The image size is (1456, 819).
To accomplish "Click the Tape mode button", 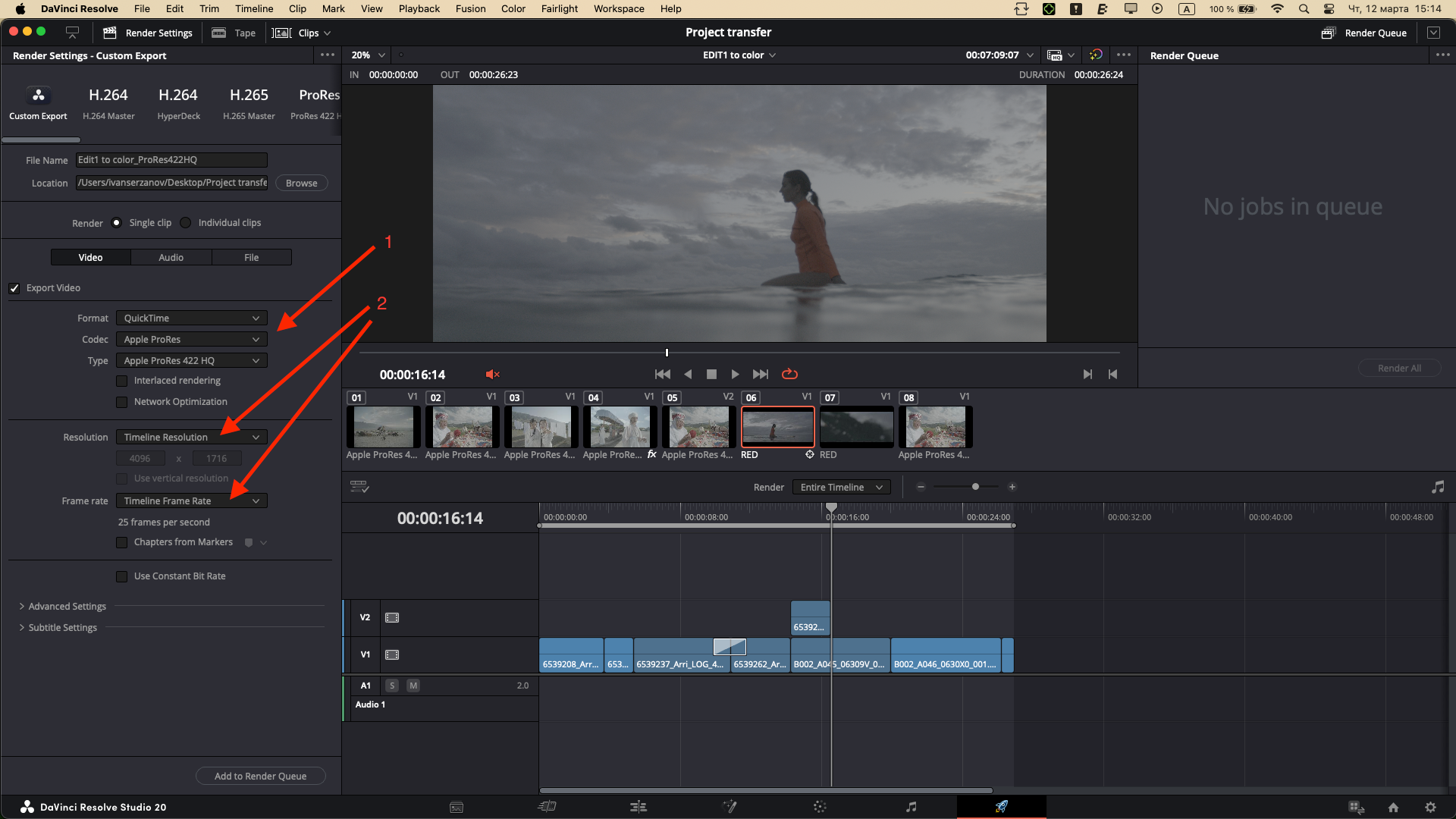I will pyautogui.click(x=234, y=33).
